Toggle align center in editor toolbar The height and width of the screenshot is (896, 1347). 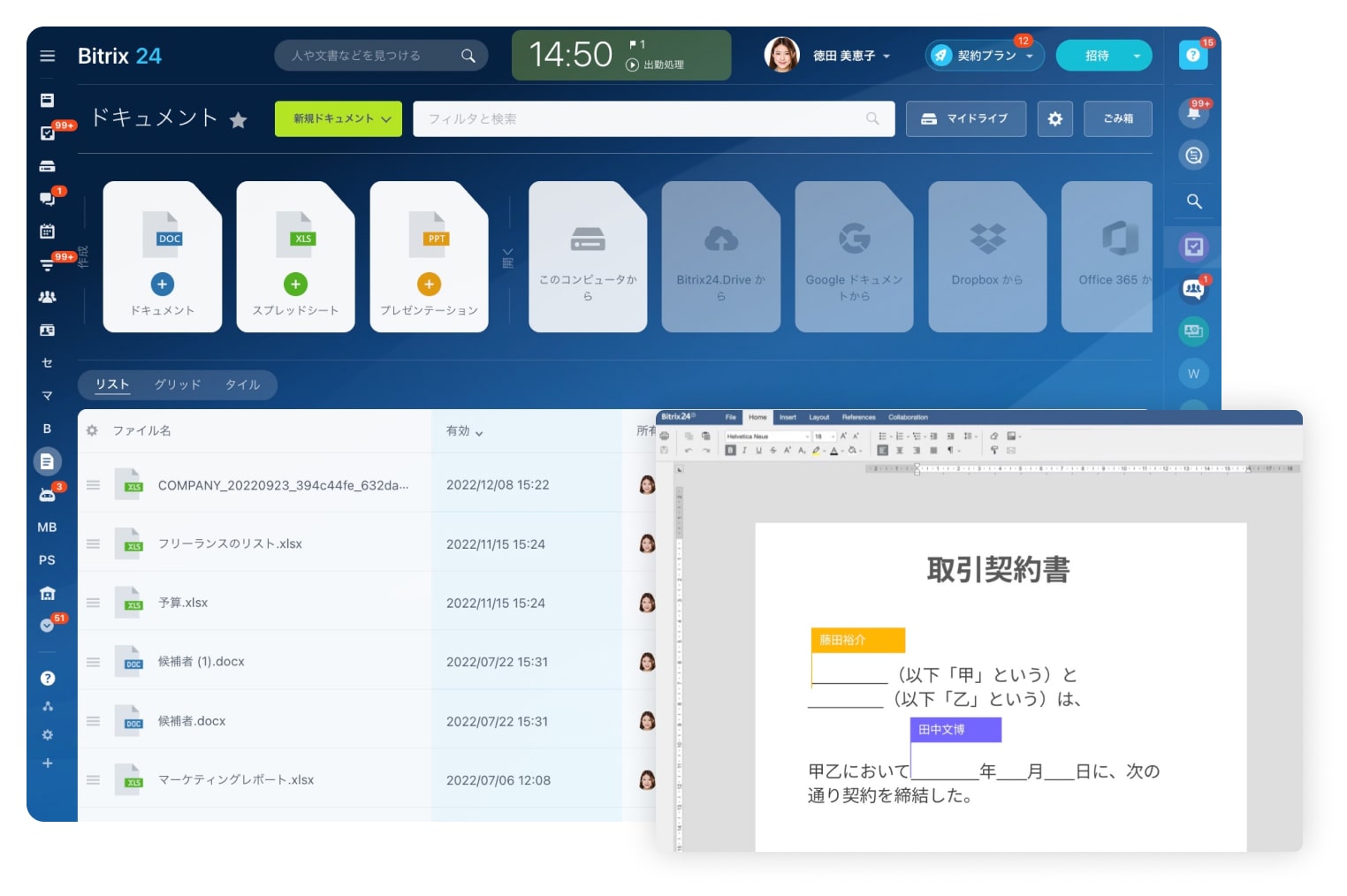click(x=900, y=451)
